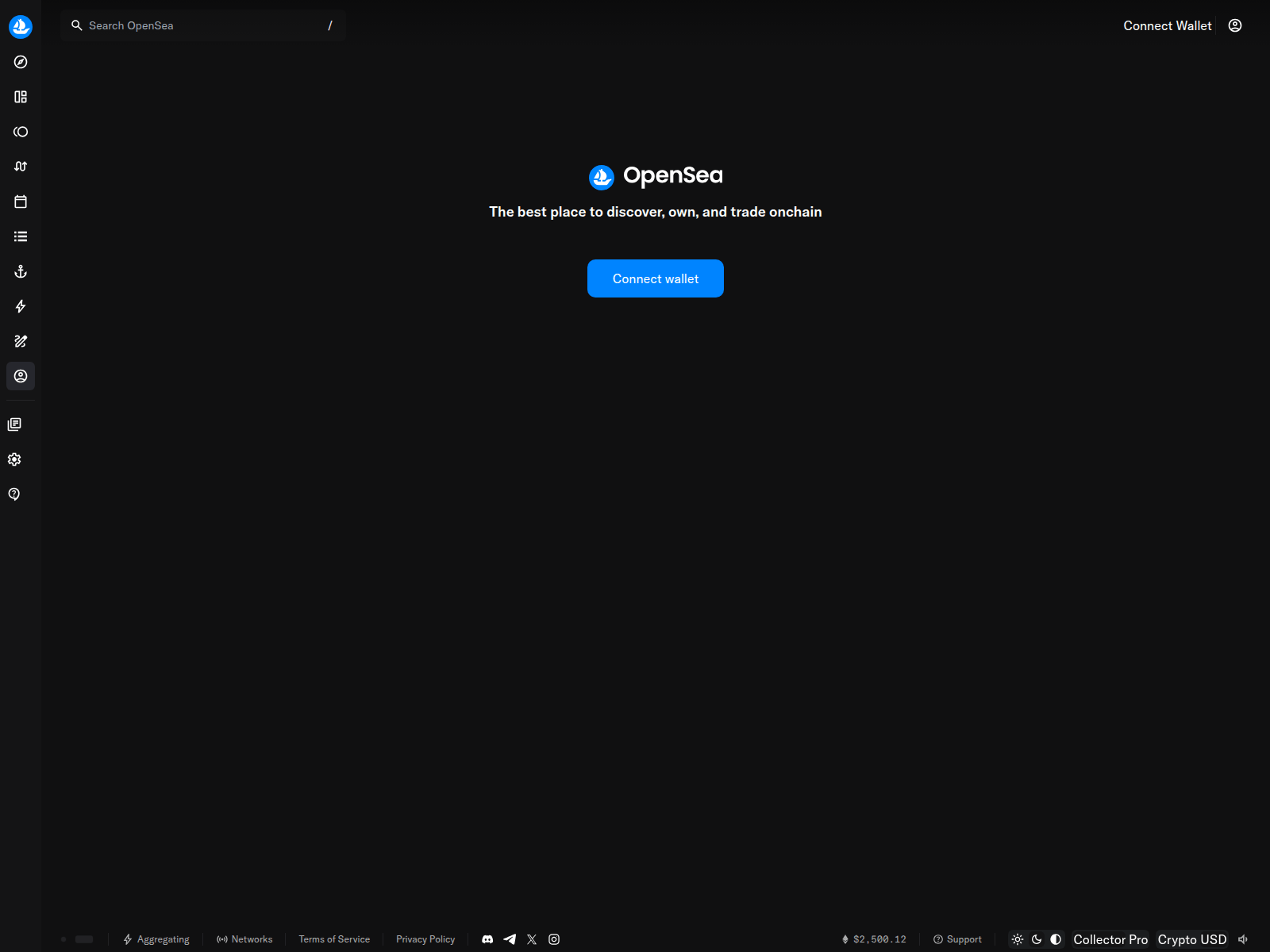The width and height of the screenshot is (1270, 952).
Task: Open the Activity list icon in sidebar
Action: pyautogui.click(x=21, y=236)
